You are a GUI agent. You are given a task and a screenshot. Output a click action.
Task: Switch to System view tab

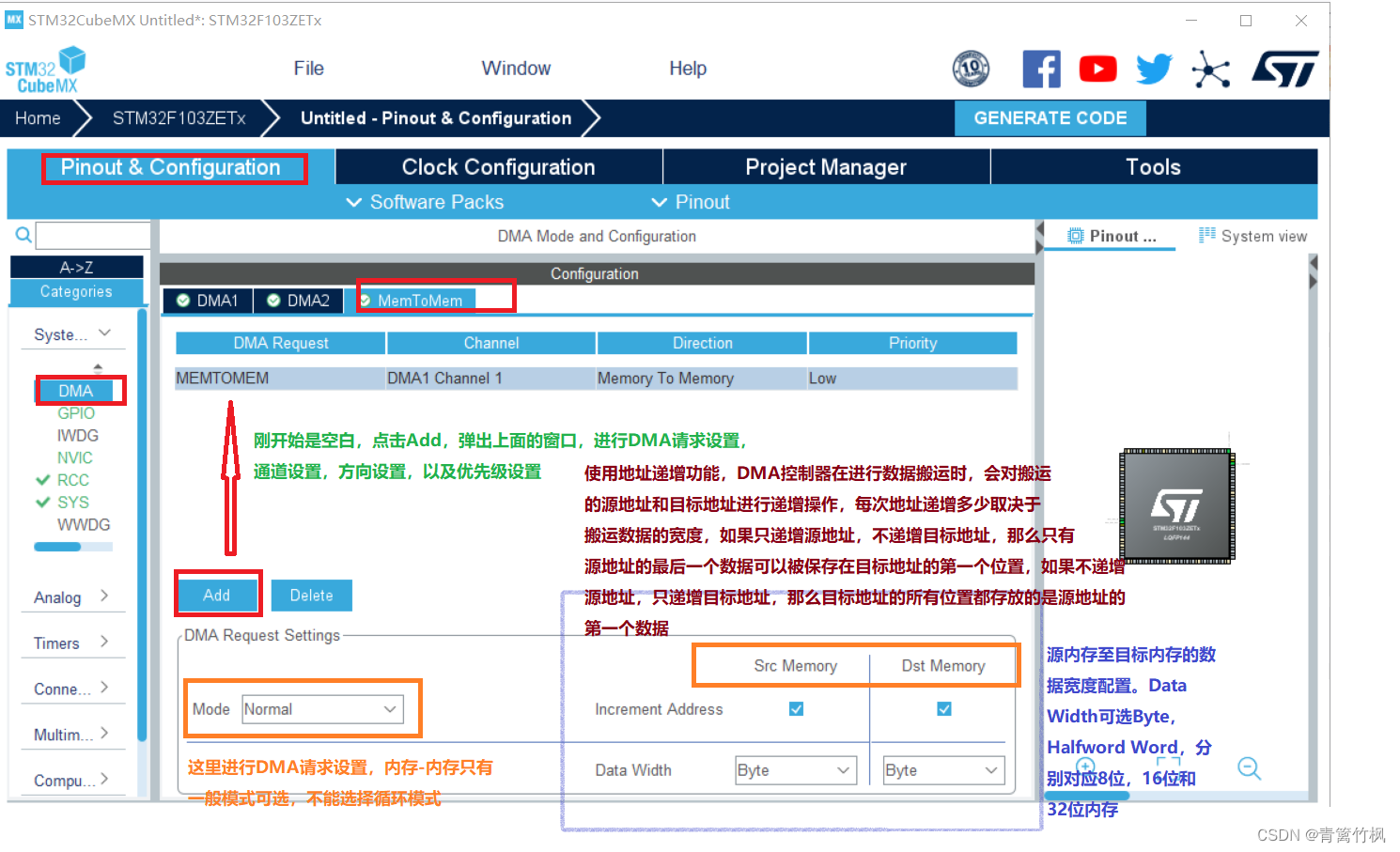click(1252, 237)
